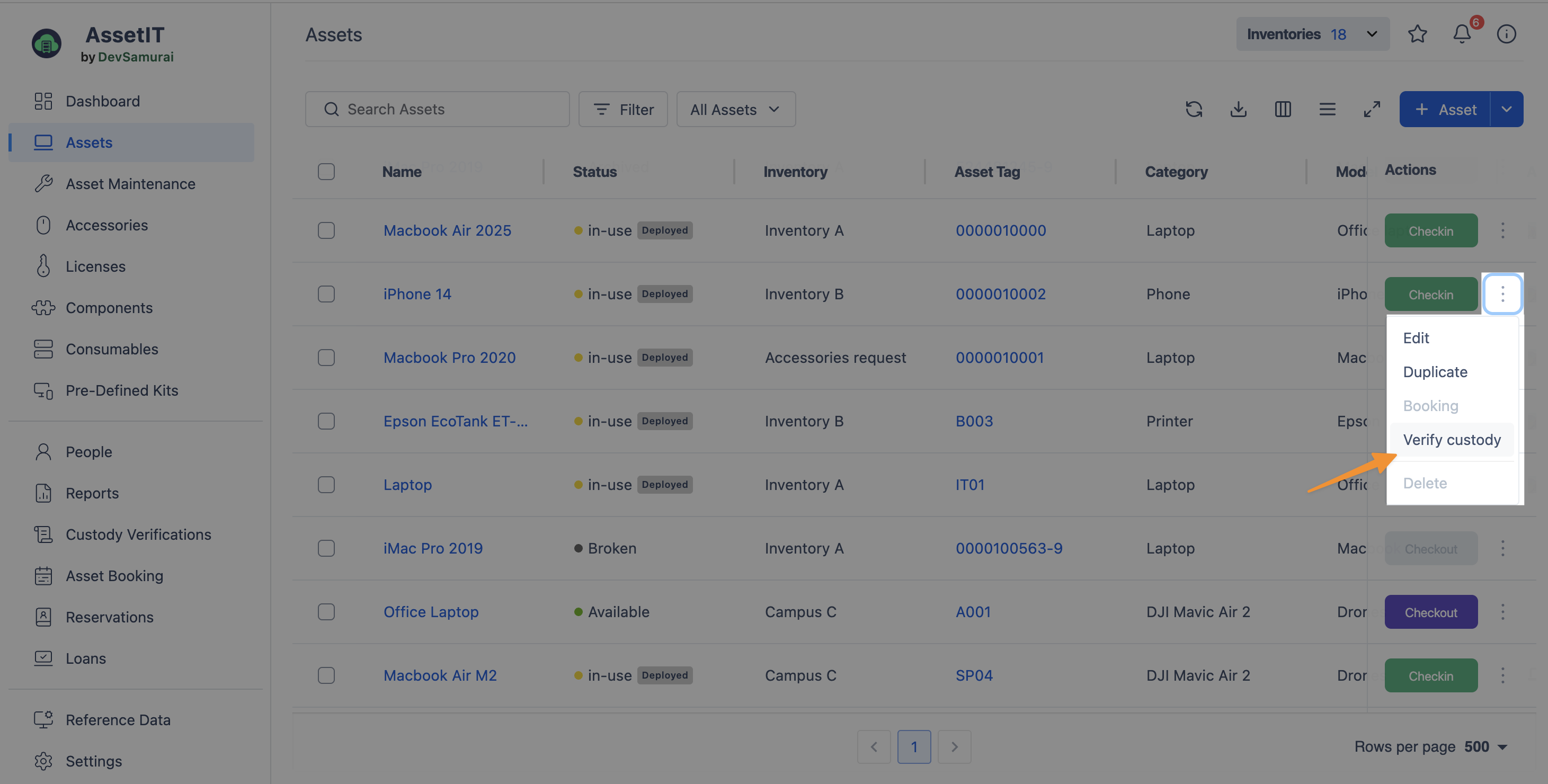Expand the Inventories 18 selector
The width and height of the screenshot is (1548, 784).
pos(1312,34)
